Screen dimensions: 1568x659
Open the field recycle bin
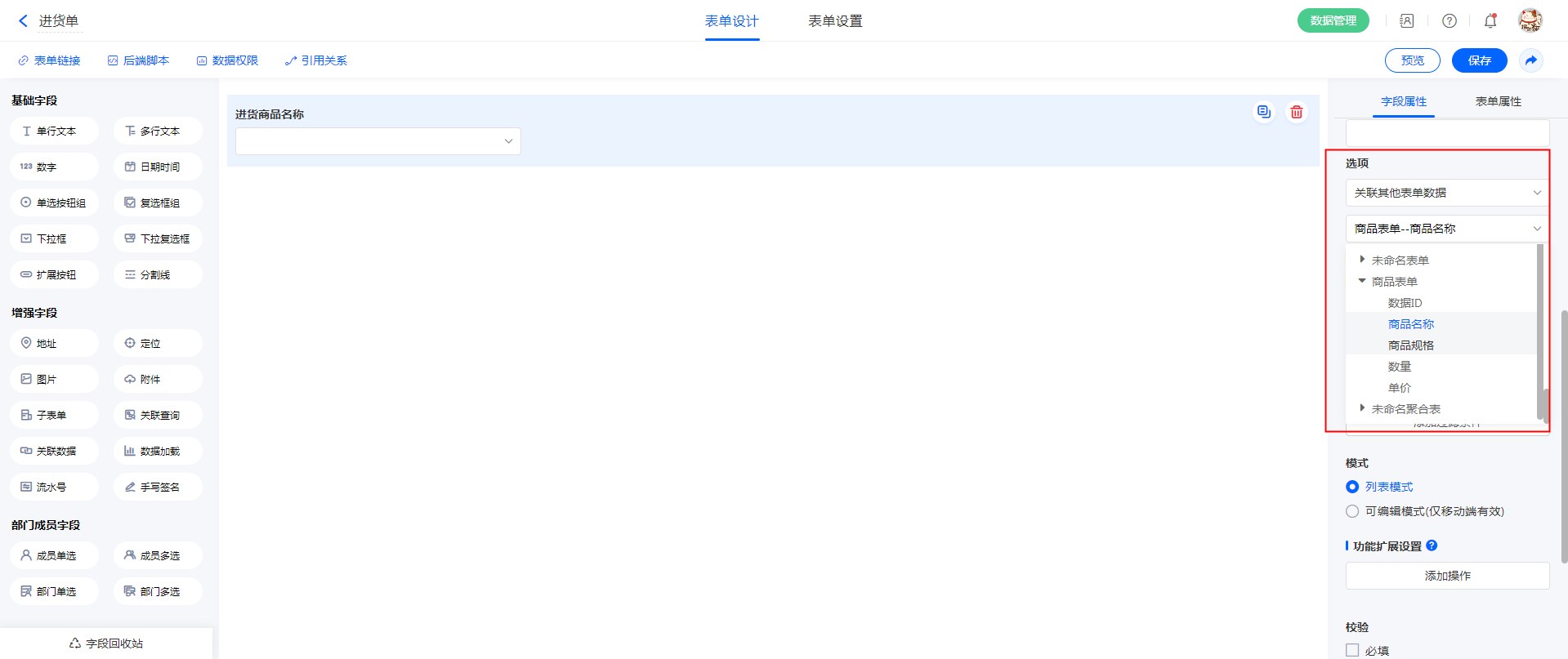pyautogui.click(x=106, y=643)
